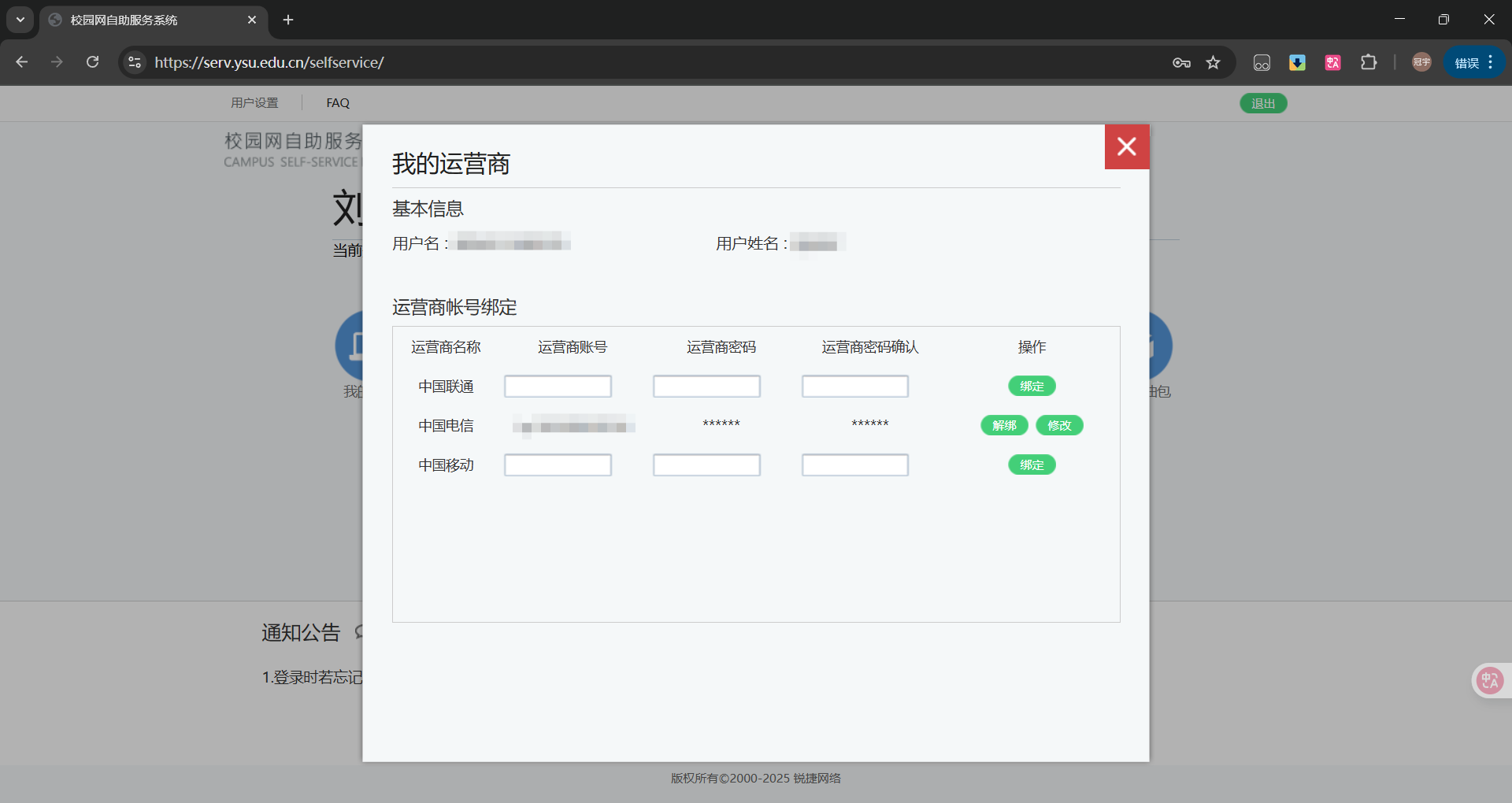Open the browser three-dot menu

1491,62
